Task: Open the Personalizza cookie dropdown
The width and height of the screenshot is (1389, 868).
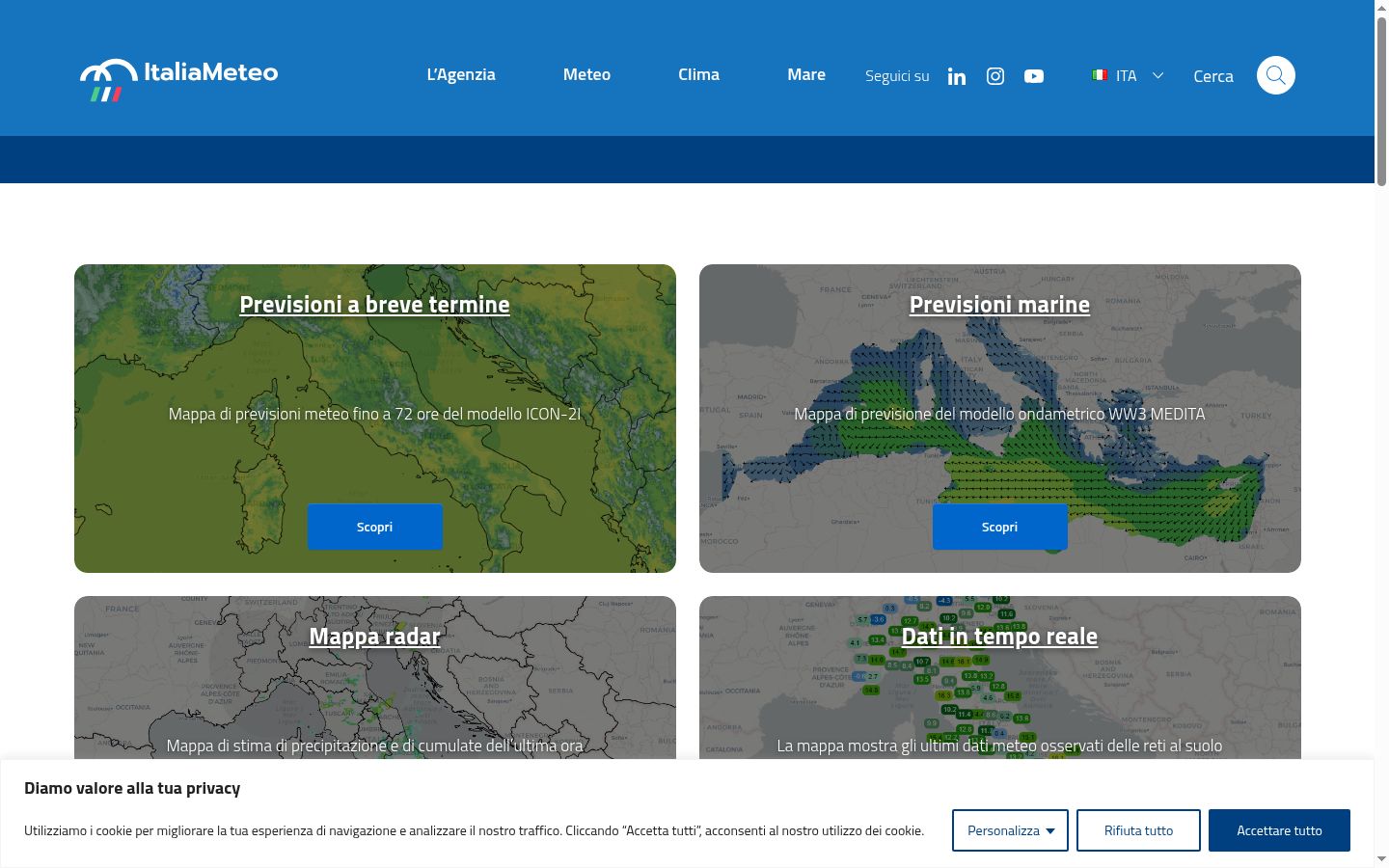Action: (x=1010, y=830)
